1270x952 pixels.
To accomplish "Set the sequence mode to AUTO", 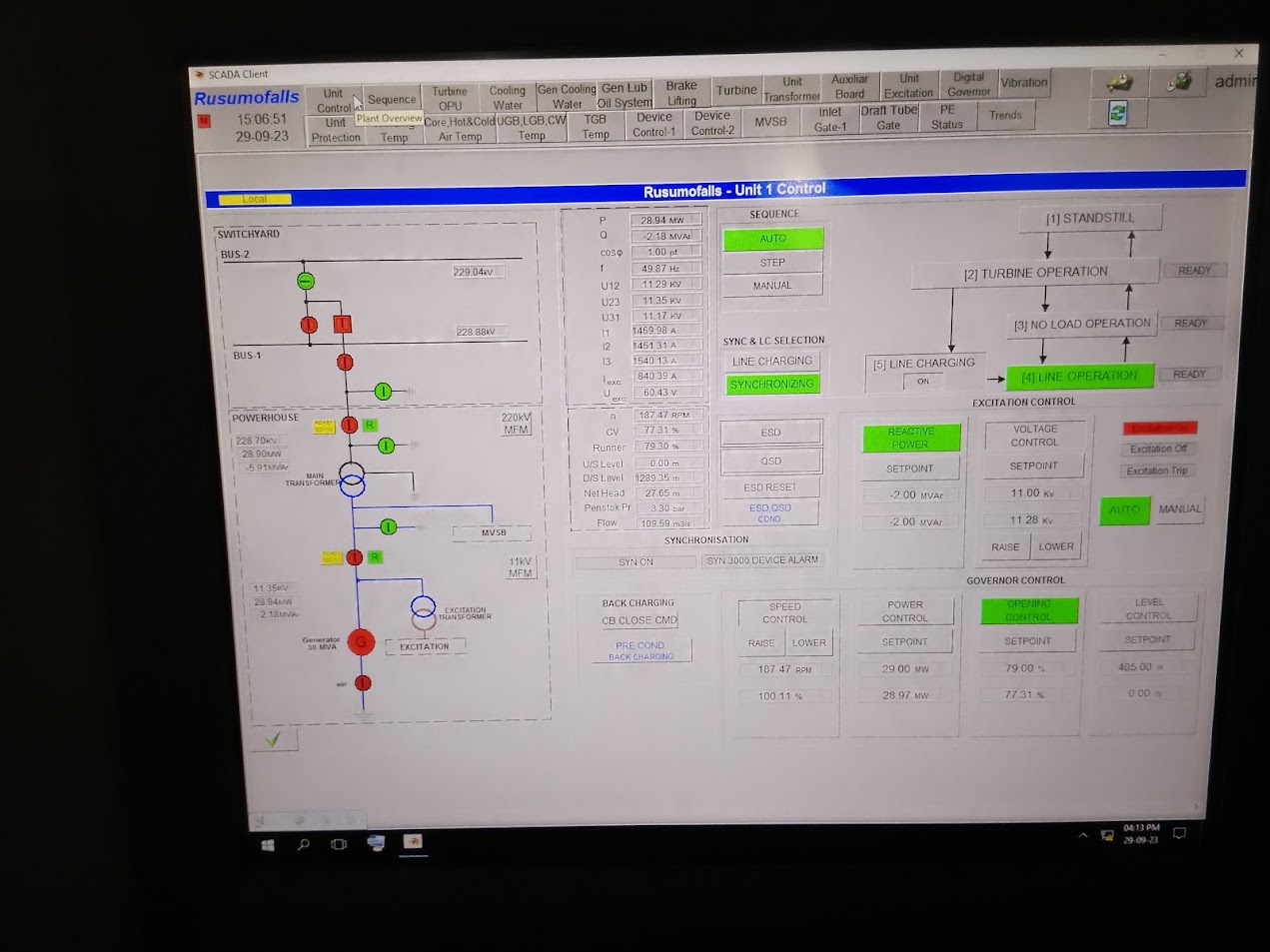I will click(772, 239).
